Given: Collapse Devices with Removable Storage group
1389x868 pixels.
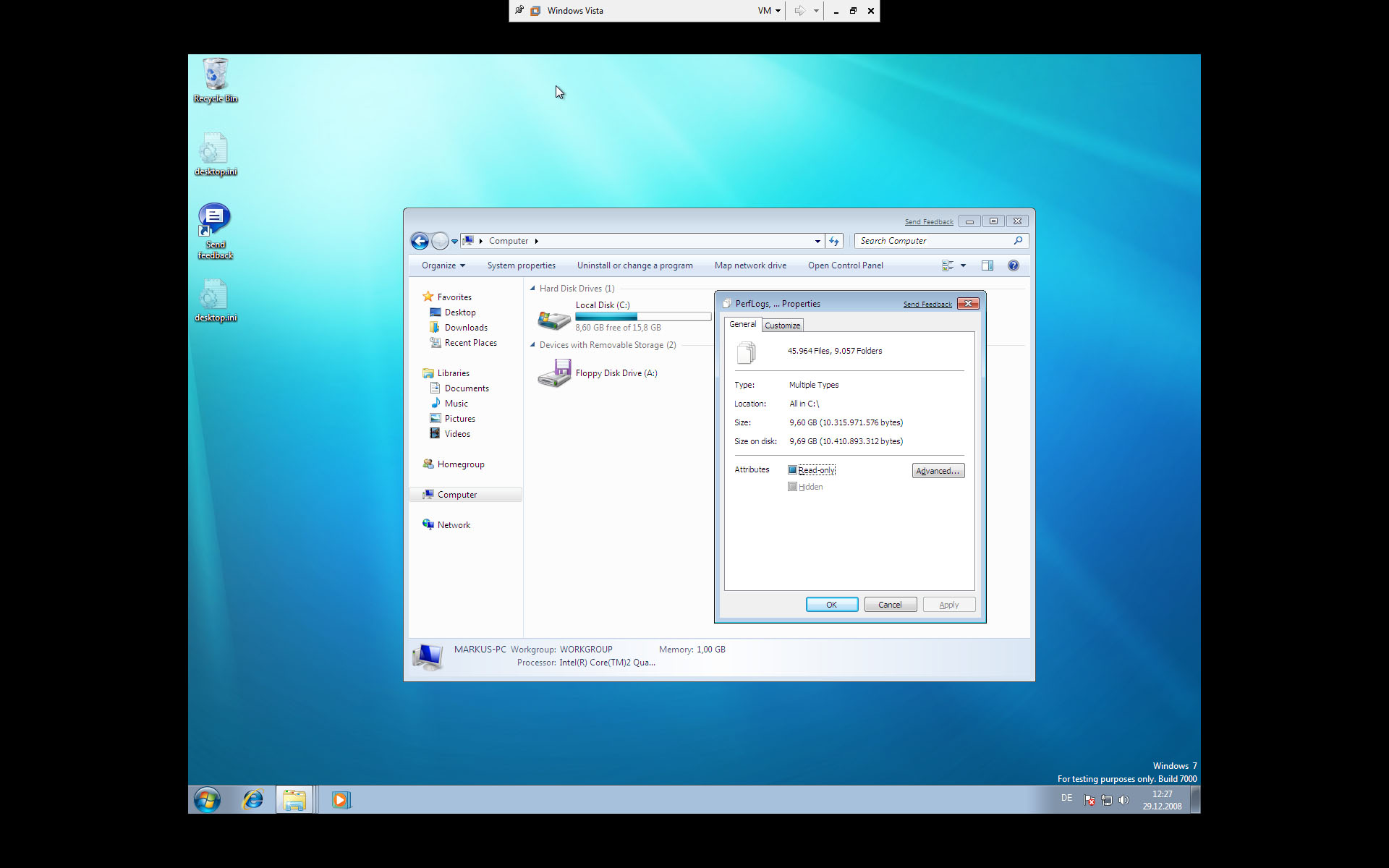Looking at the screenshot, I should (533, 345).
